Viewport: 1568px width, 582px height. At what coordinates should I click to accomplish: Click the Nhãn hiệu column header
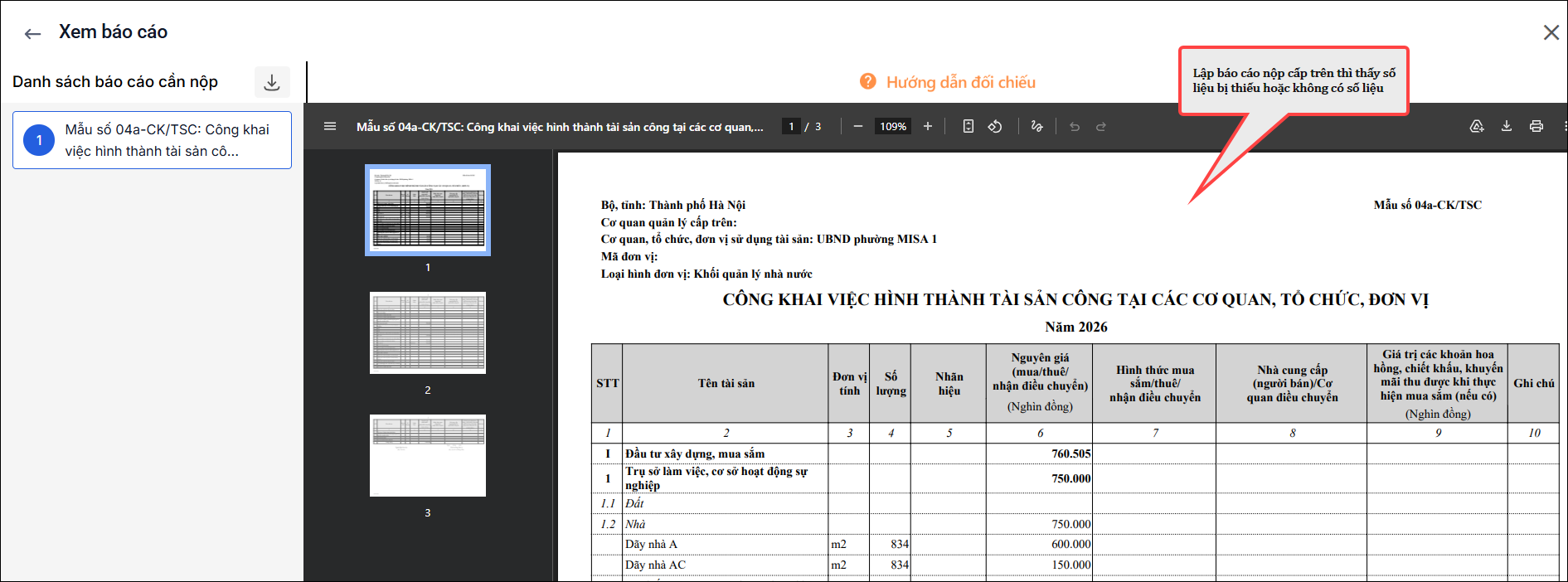coord(949,383)
